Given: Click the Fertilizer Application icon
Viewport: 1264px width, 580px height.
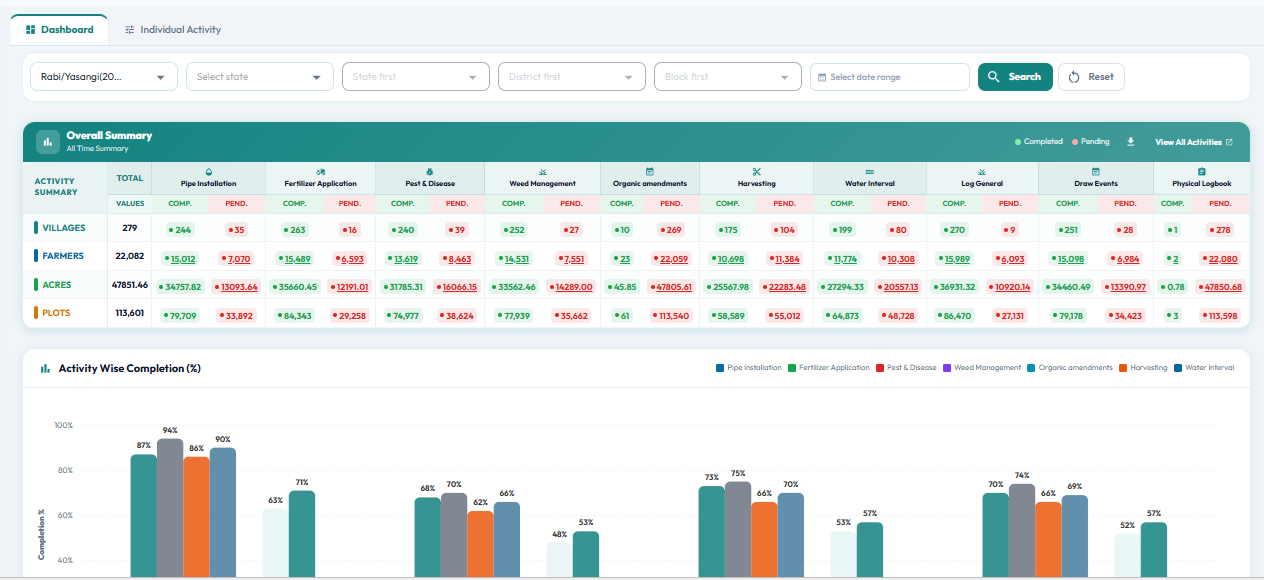Looking at the screenshot, I should pyautogui.click(x=320, y=172).
